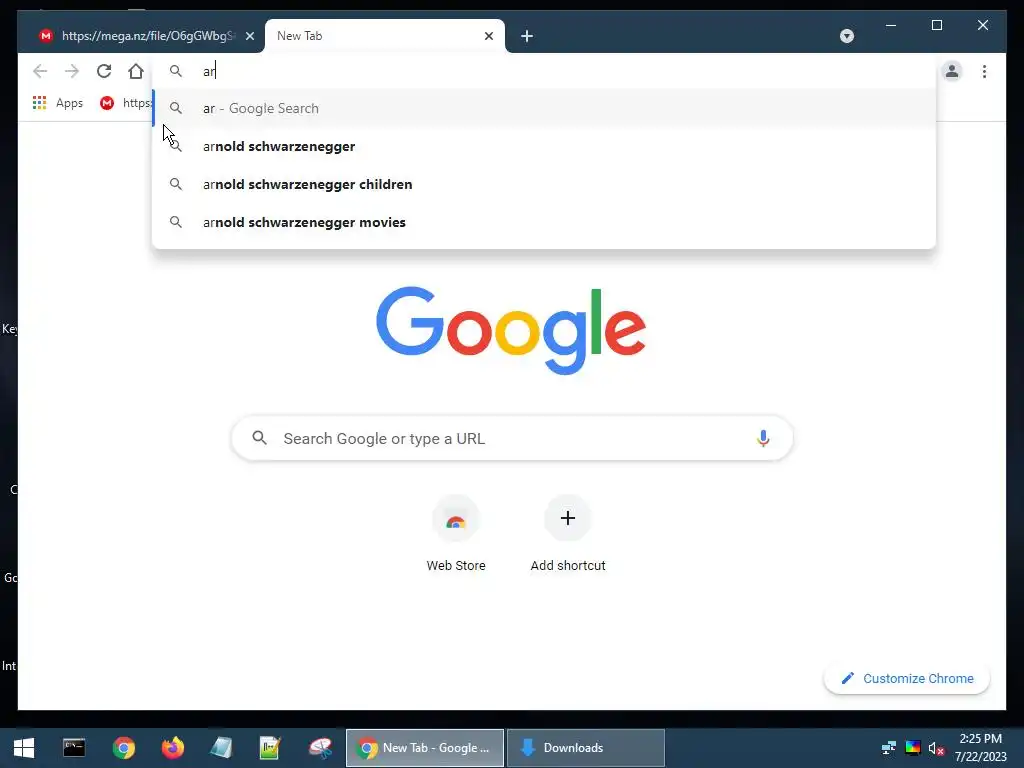Click the address bar containing 'ar'

click(x=543, y=71)
